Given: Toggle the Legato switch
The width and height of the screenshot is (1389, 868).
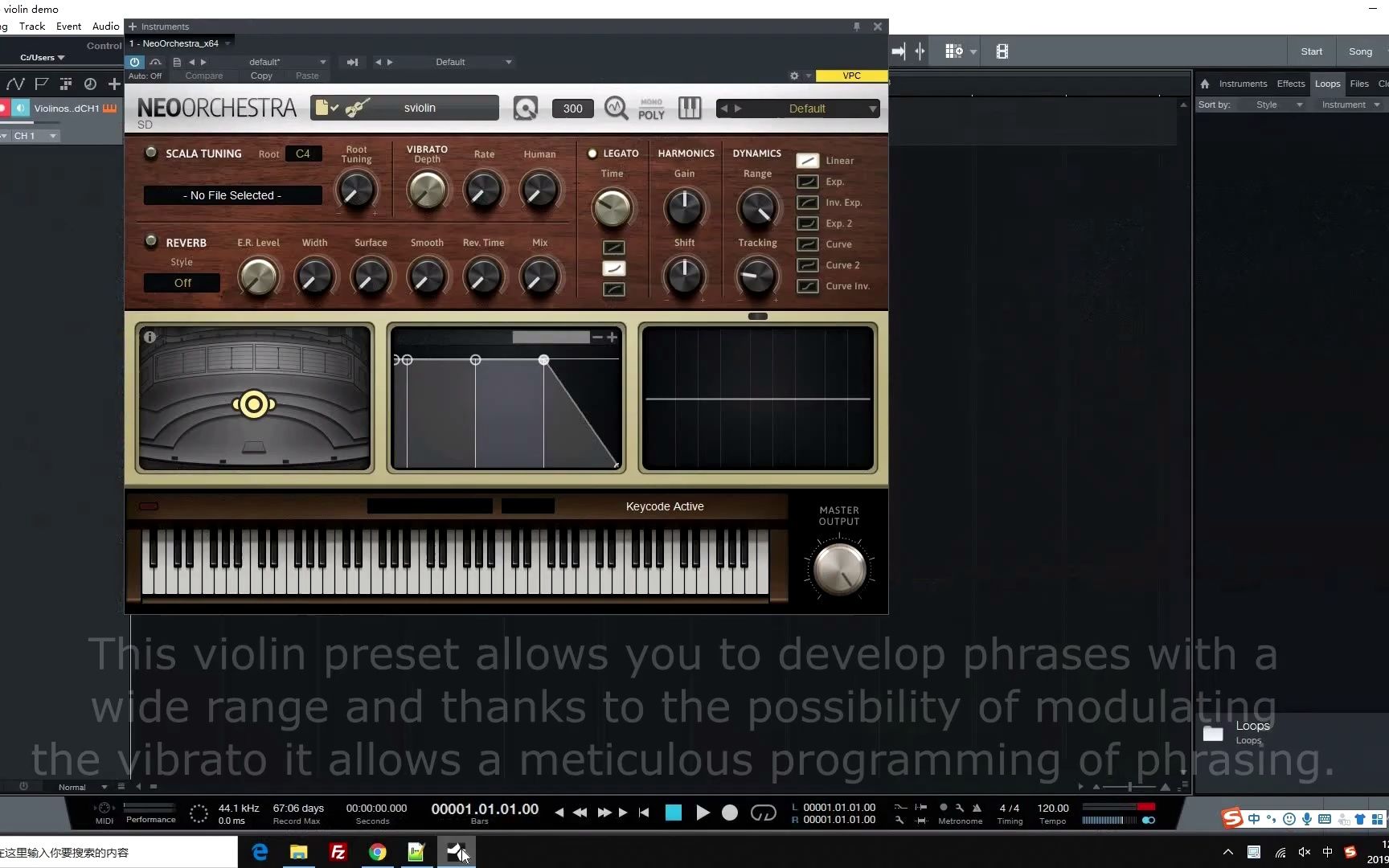Looking at the screenshot, I should click(x=592, y=154).
